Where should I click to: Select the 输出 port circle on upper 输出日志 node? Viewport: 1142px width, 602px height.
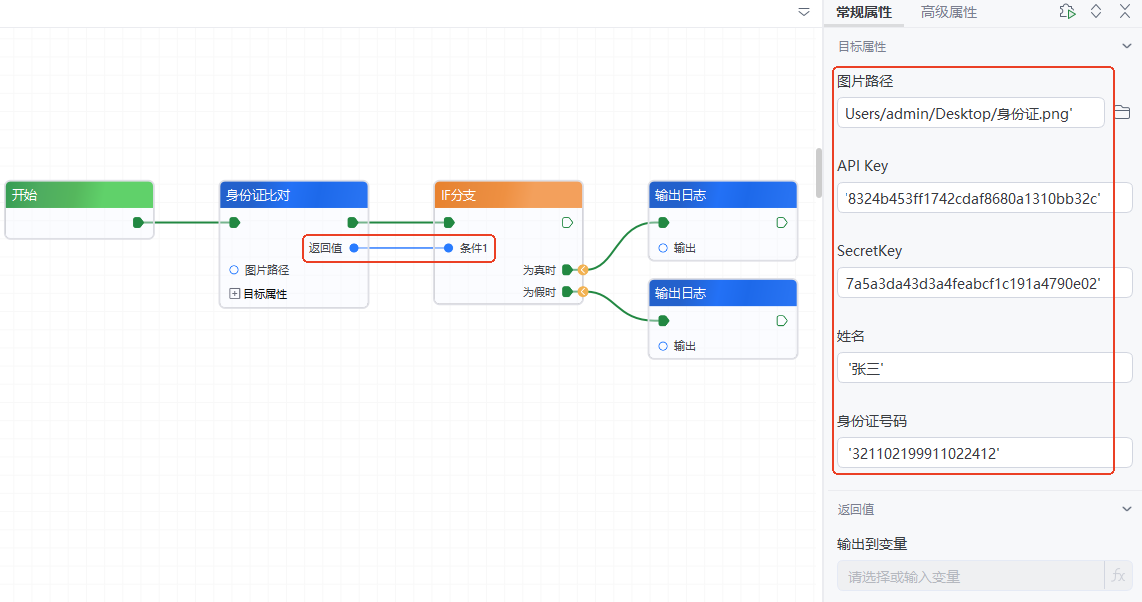click(663, 248)
